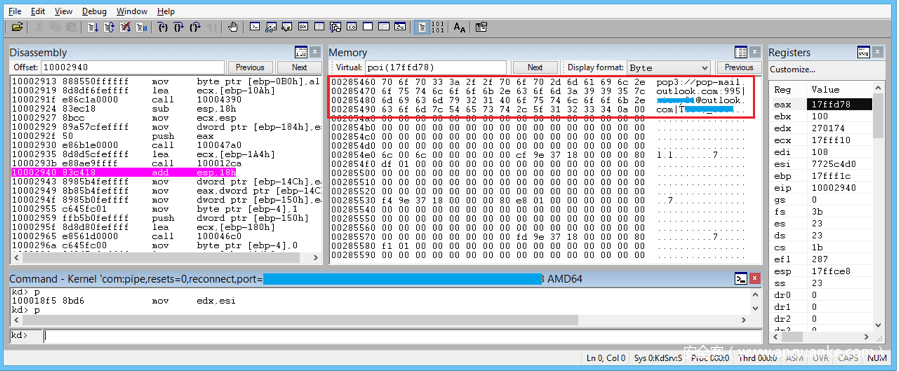The height and width of the screenshot is (371, 899).
Task: Open the Window menu
Action: [x=131, y=11]
